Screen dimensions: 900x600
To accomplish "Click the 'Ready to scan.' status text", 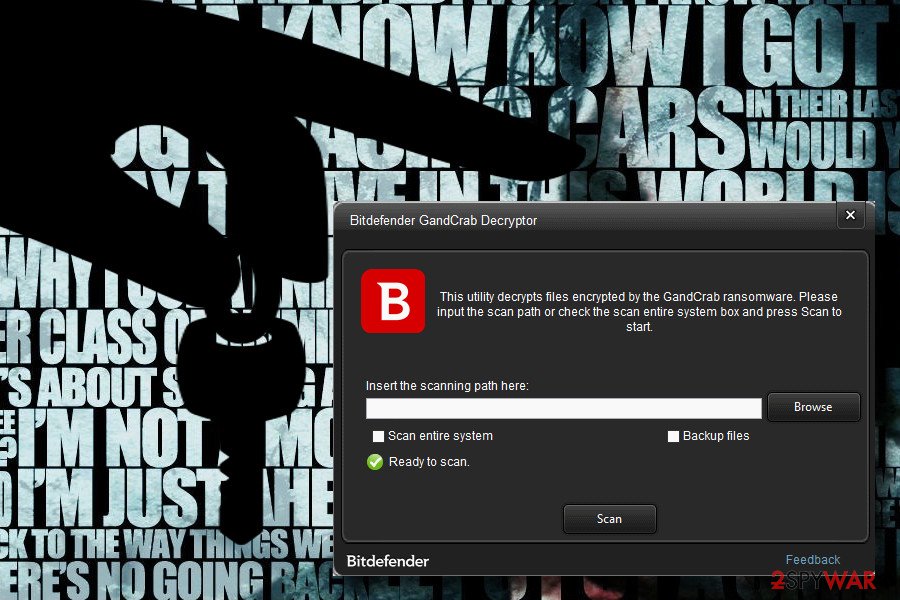I will click(429, 462).
